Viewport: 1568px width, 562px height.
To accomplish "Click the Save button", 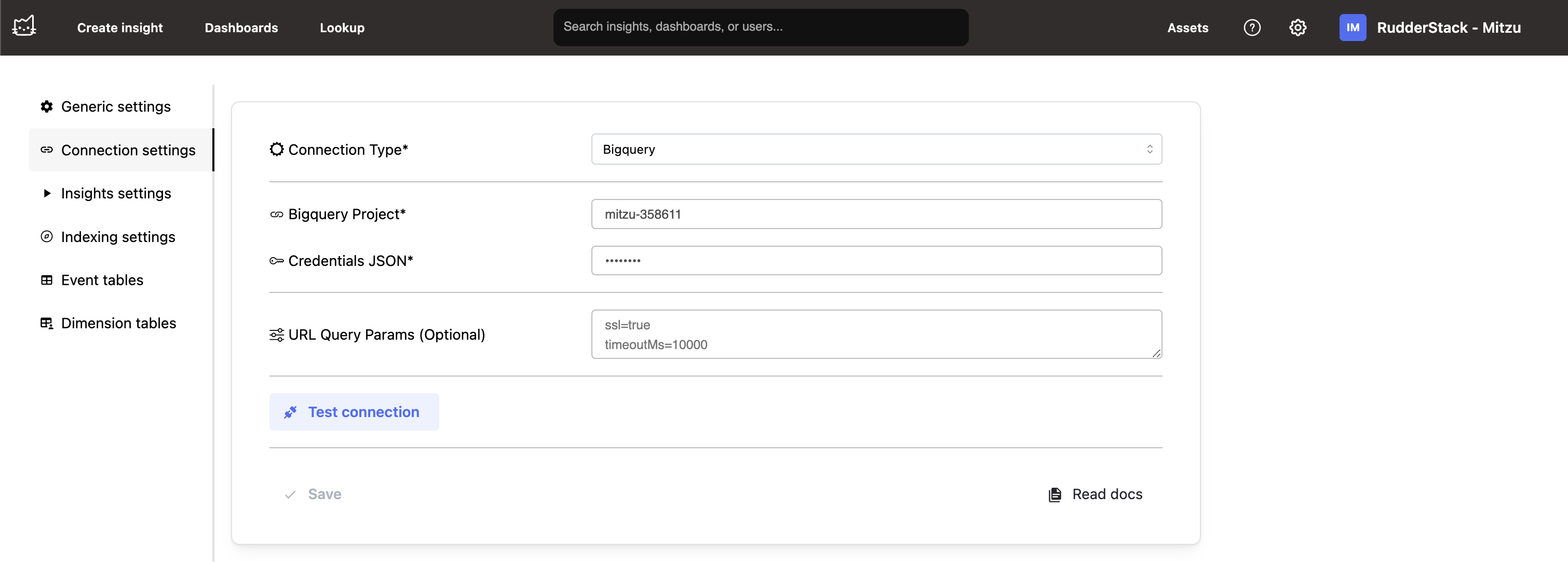I will click(x=313, y=494).
